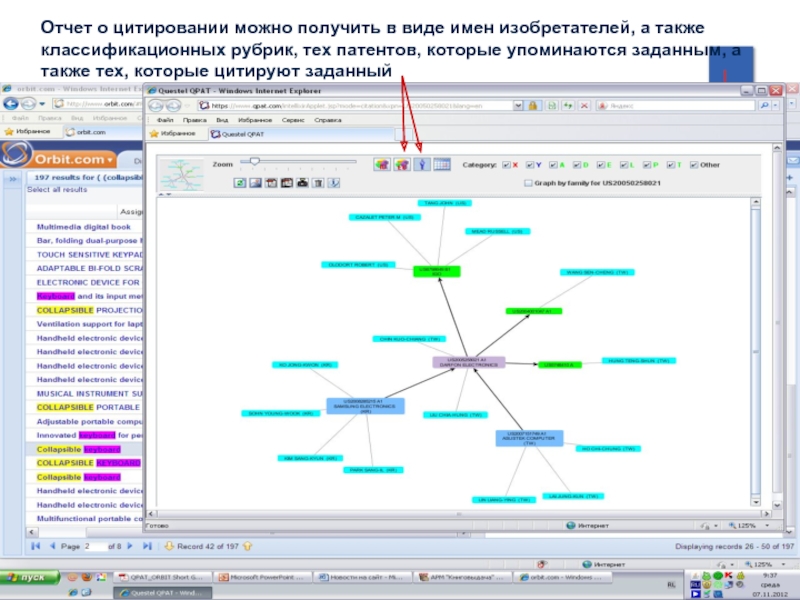This screenshot has height=600, width=800.
Task: Go to next results page
Action: pyautogui.click(x=130, y=546)
